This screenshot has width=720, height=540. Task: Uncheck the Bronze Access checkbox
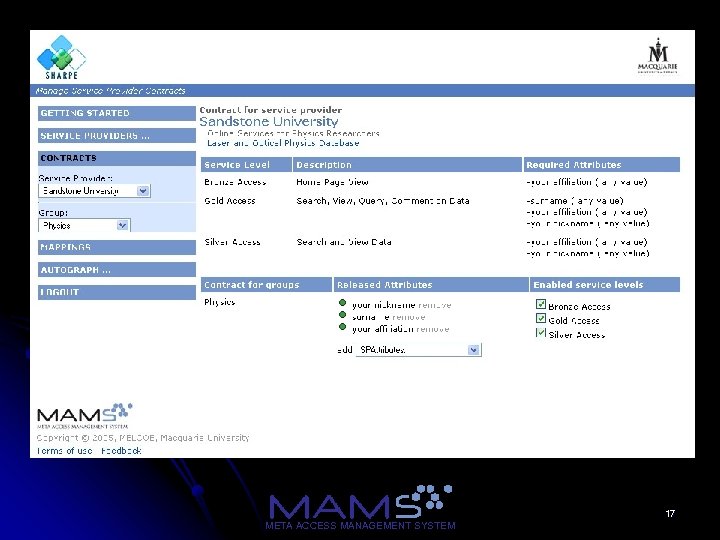tap(541, 304)
